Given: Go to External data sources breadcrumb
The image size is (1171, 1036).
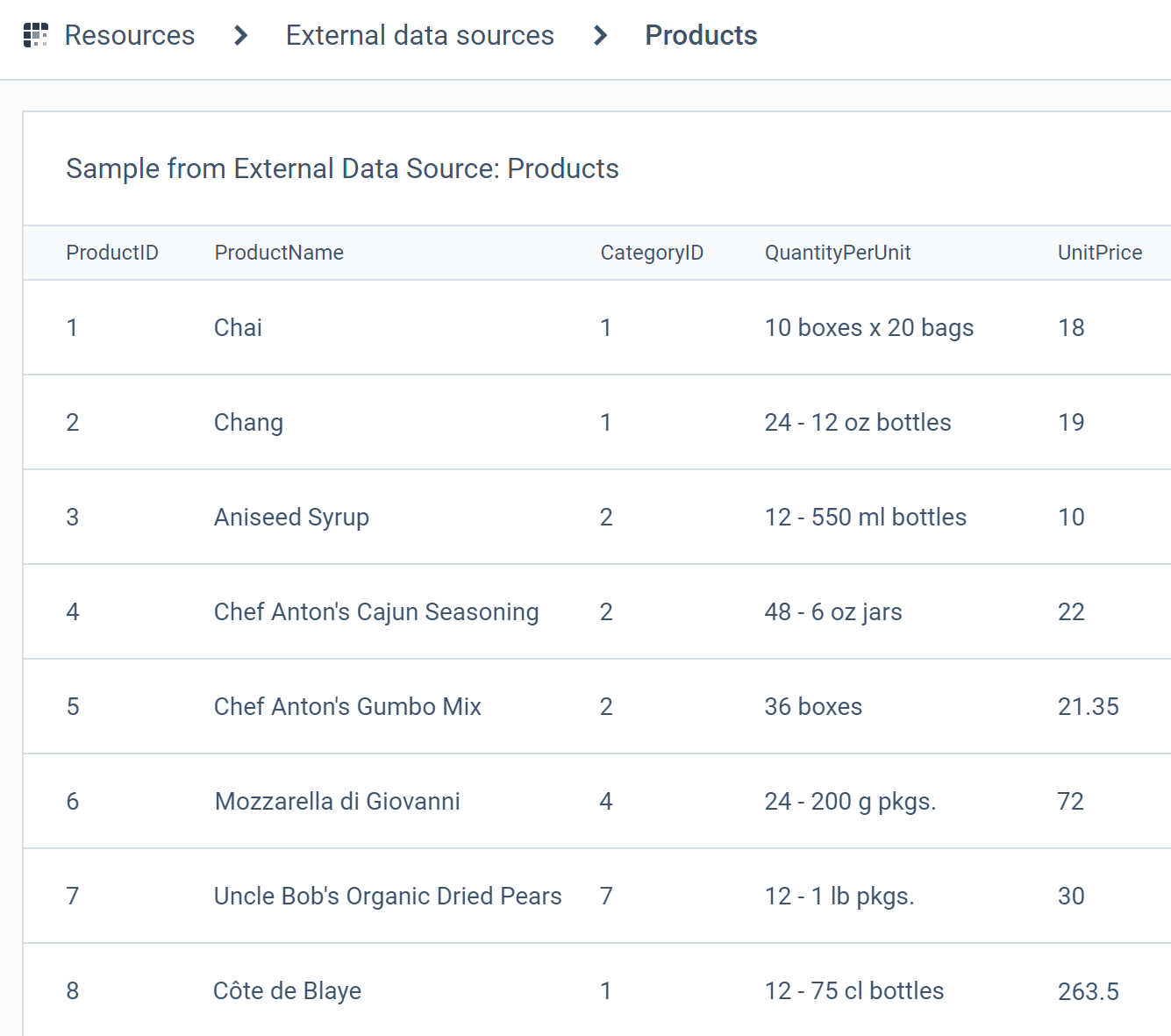Looking at the screenshot, I should pyautogui.click(x=420, y=35).
